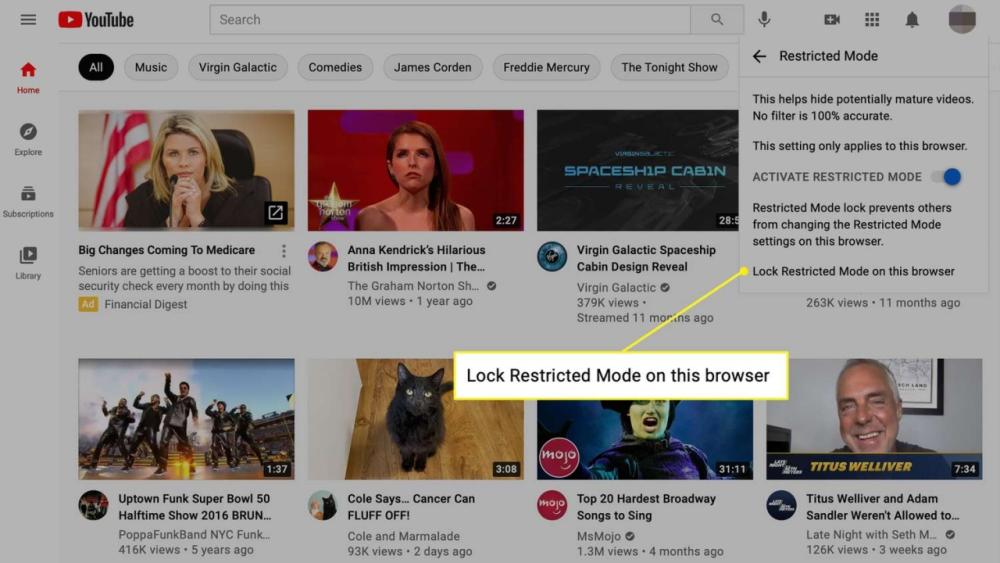This screenshot has width=1000, height=563.
Task: Open The Graham Norton Show channel avatar
Action: [323, 257]
